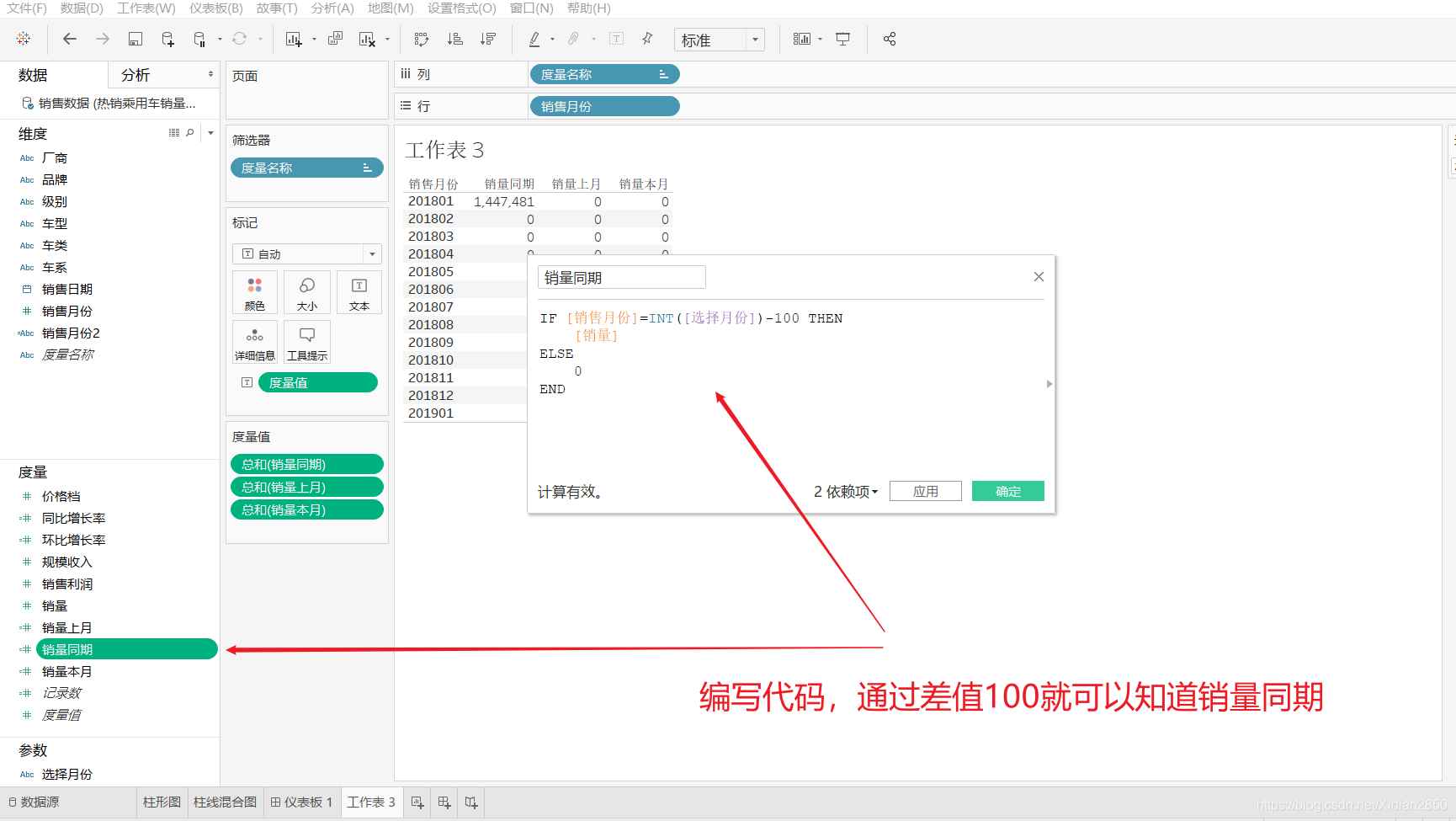Open the new worksheet dropdown arrow
Image resolution: width=1456 pixels, height=821 pixels.
pos(314,39)
